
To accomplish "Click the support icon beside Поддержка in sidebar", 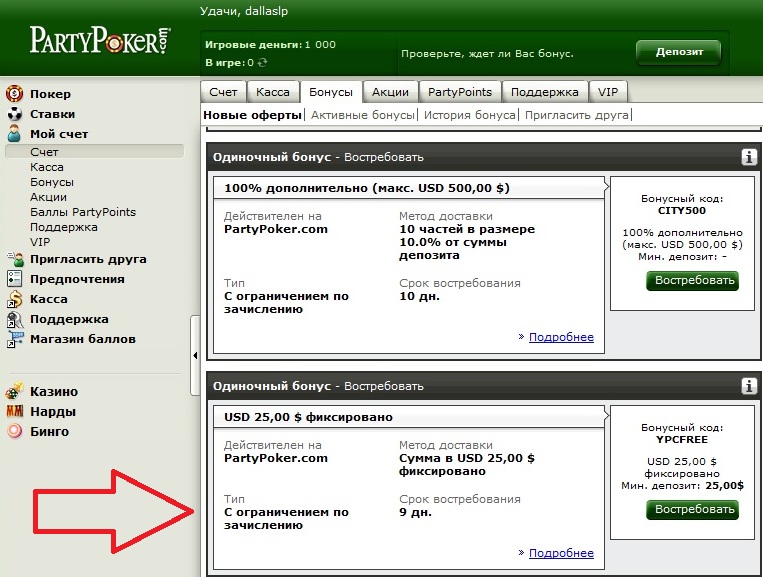I will (x=15, y=319).
